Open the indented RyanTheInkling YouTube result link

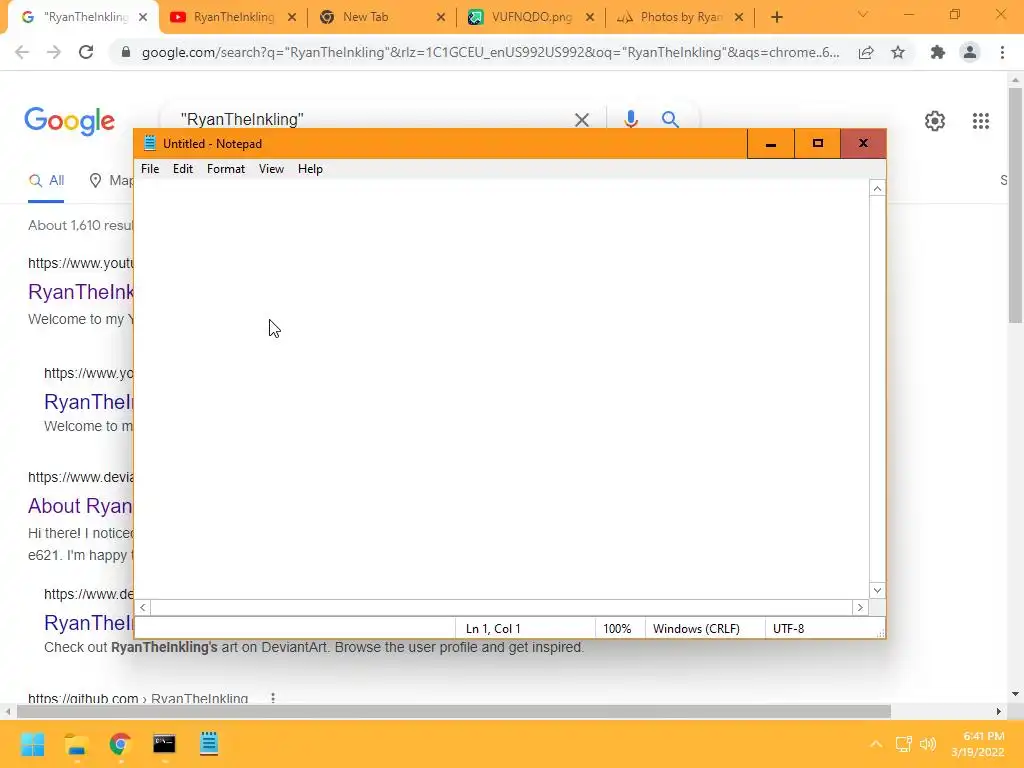(89, 402)
